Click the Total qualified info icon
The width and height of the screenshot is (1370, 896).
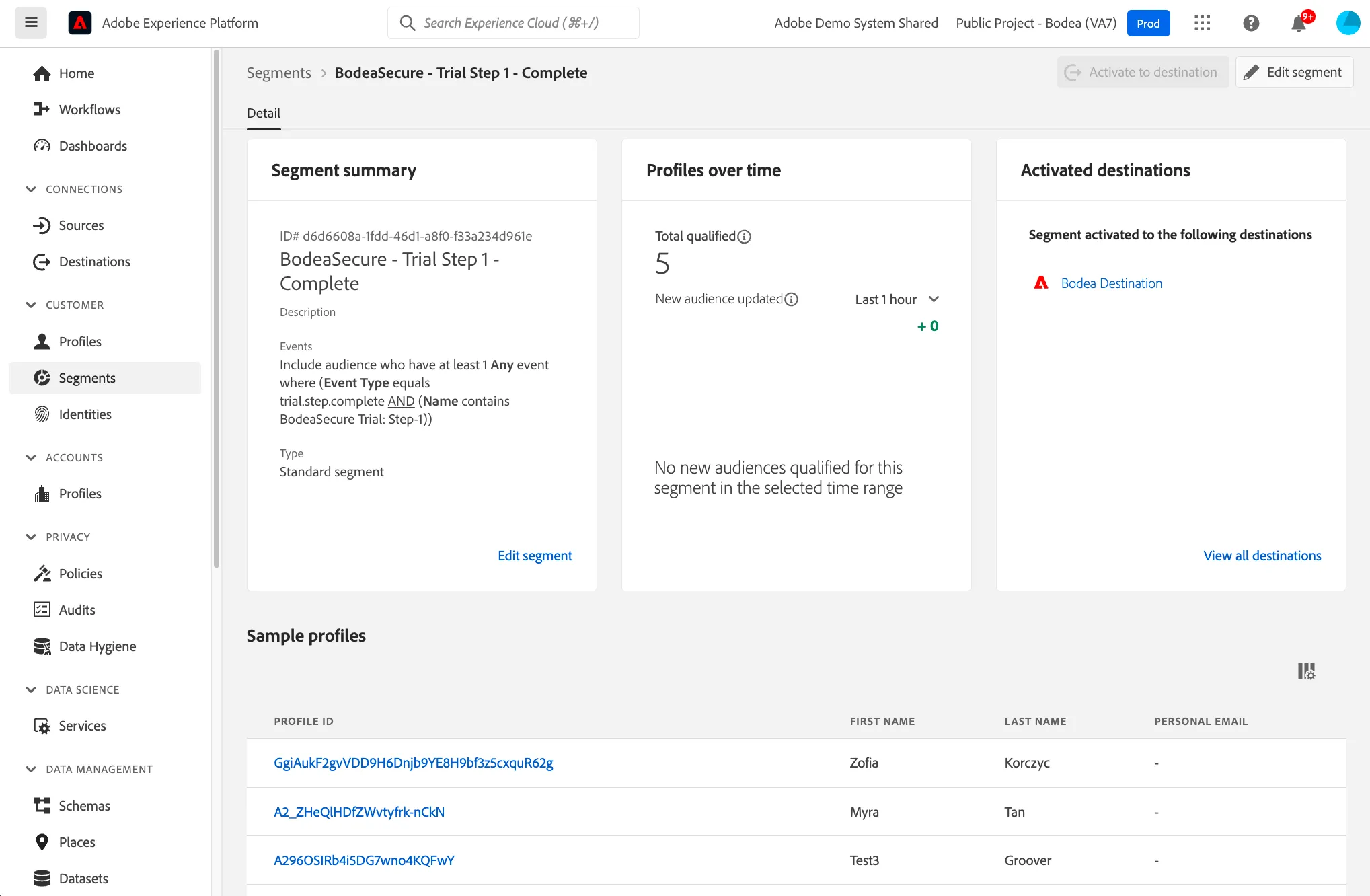[744, 237]
